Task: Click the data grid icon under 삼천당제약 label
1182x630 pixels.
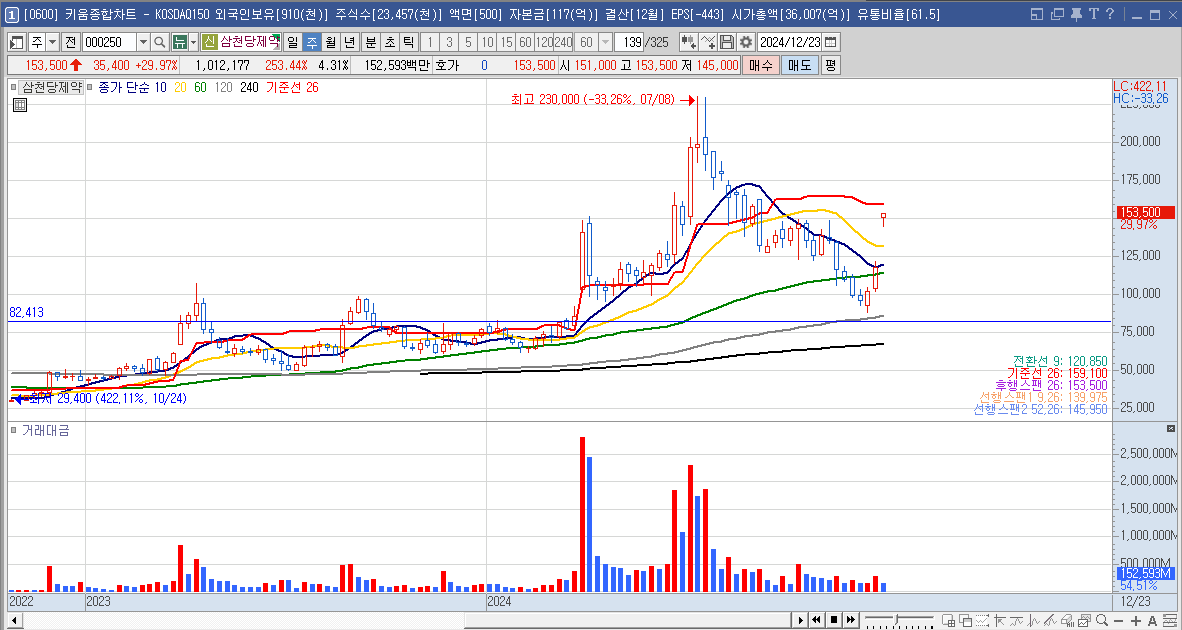Action: click(20, 106)
